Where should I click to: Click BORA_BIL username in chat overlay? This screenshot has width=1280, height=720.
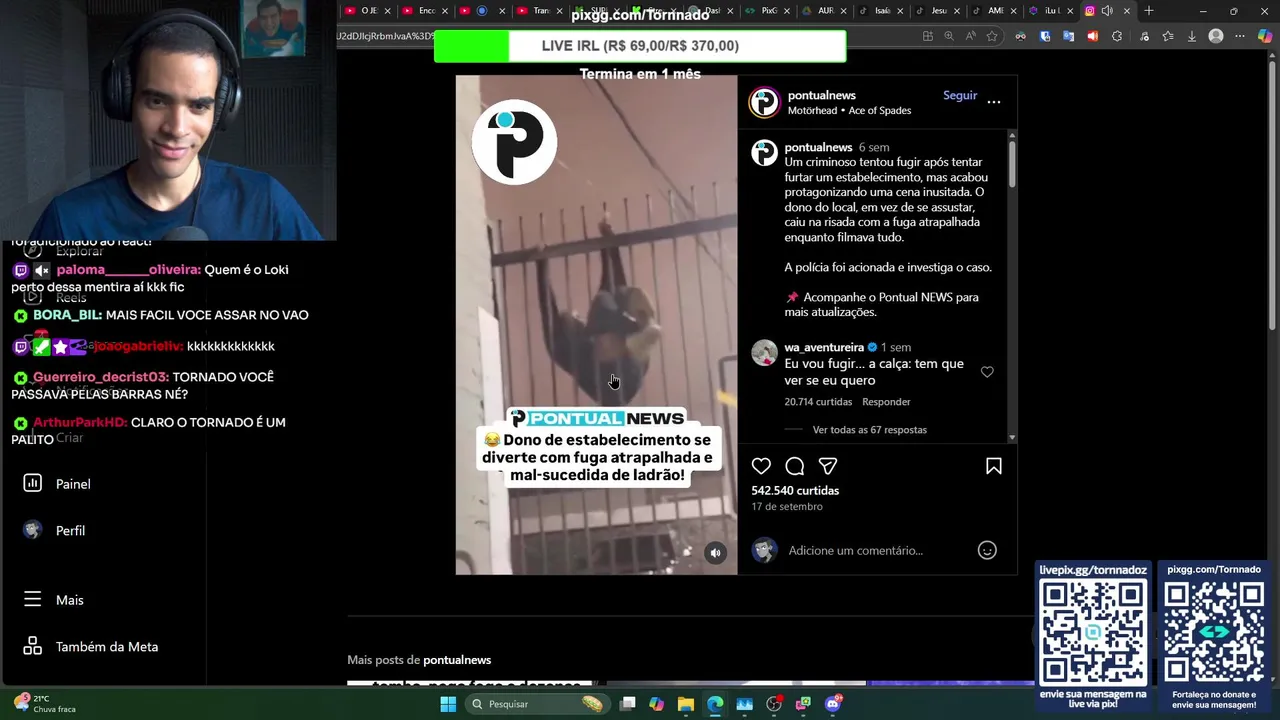click(67, 315)
